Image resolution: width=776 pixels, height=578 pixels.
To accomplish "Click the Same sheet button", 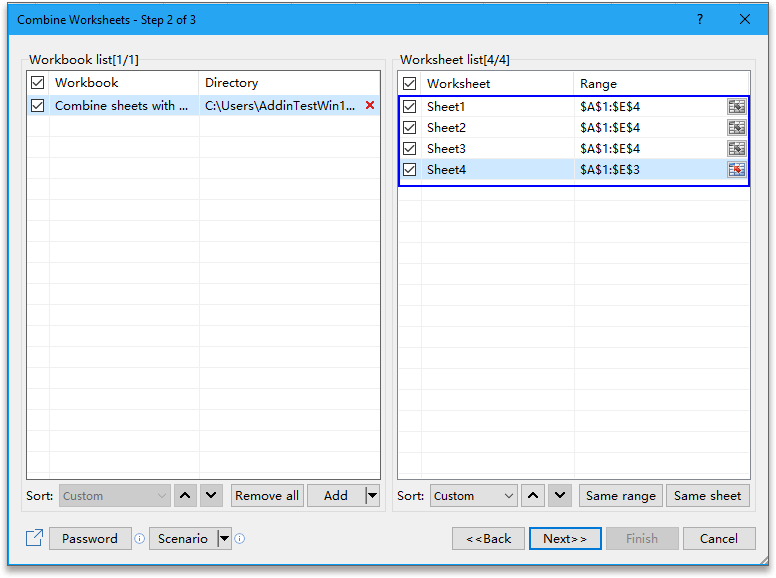I will [x=708, y=495].
